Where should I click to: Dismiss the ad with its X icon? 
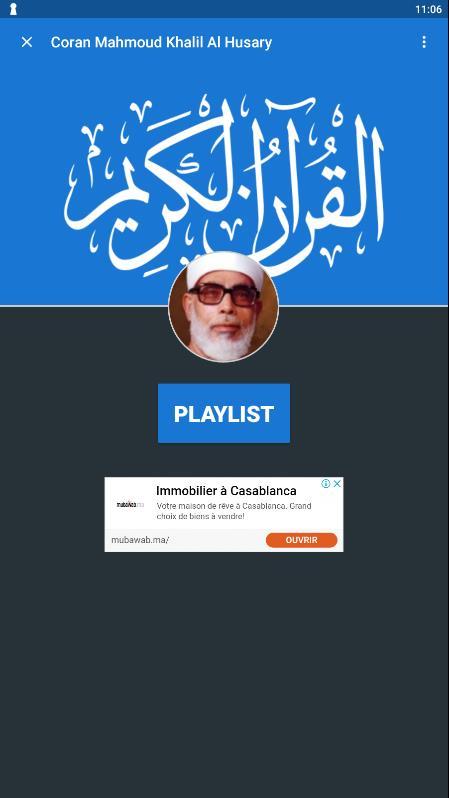tap(336, 483)
